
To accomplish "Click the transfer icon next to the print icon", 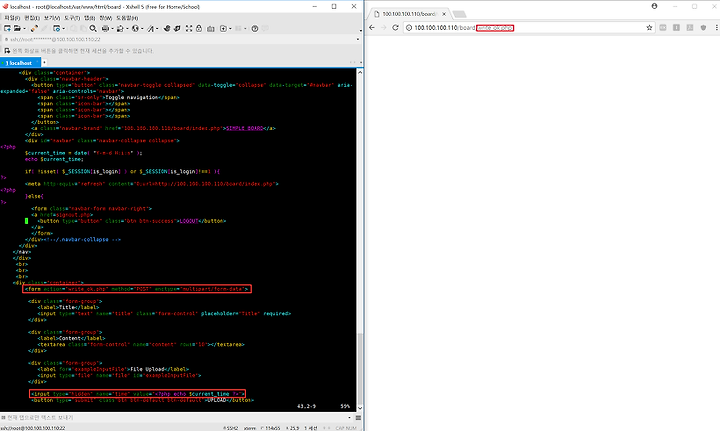I will 120,28.
